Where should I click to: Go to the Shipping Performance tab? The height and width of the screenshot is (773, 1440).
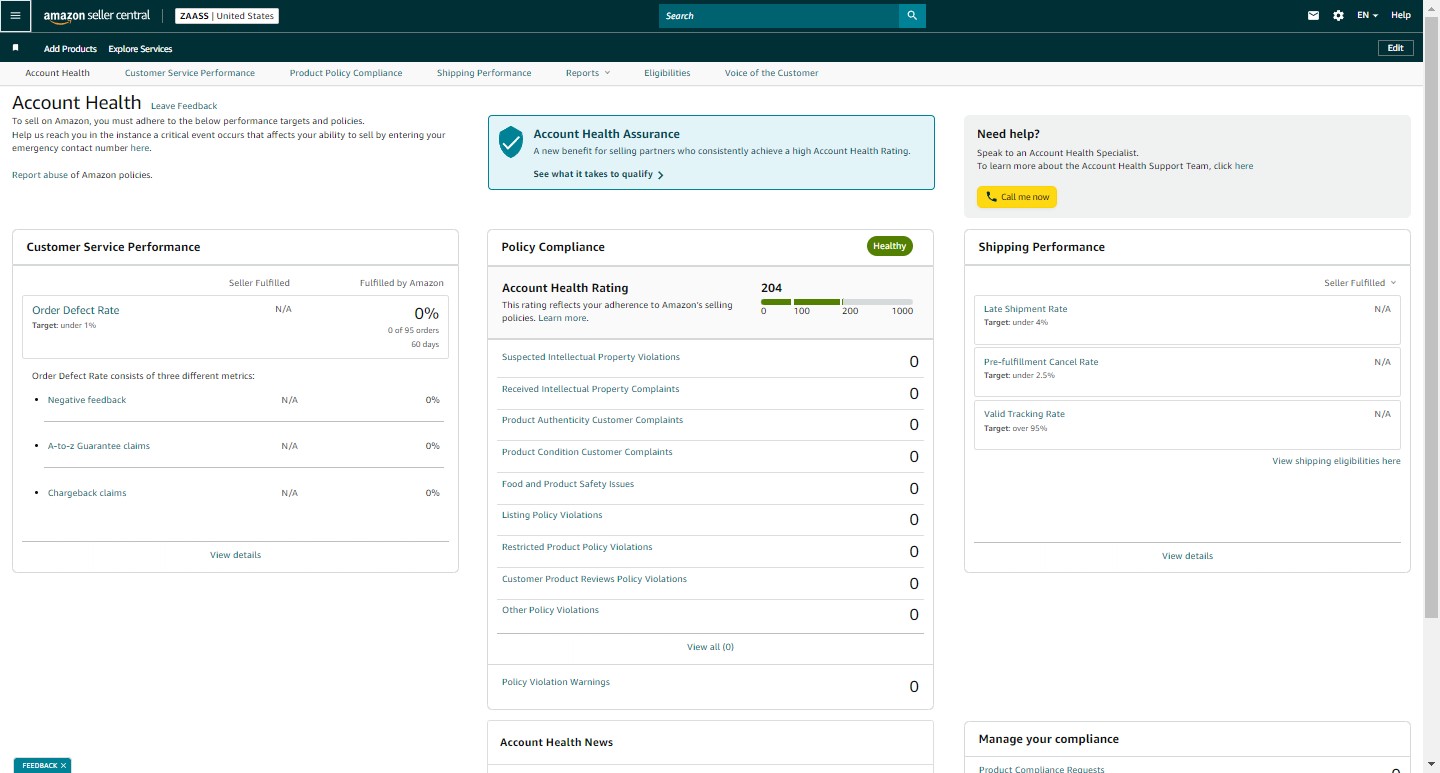coord(484,73)
